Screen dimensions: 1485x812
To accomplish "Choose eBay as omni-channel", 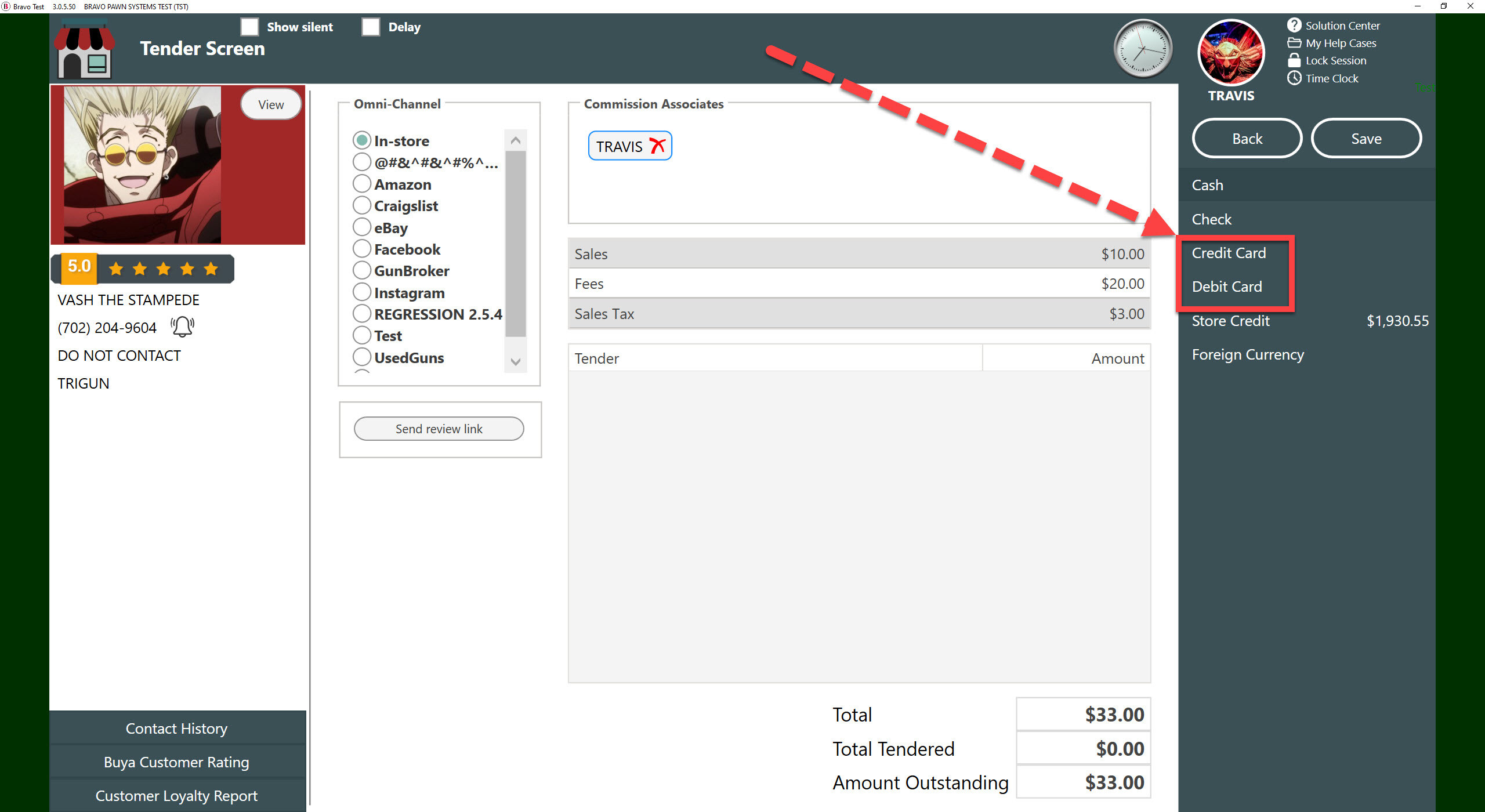I will click(x=362, y=227).
